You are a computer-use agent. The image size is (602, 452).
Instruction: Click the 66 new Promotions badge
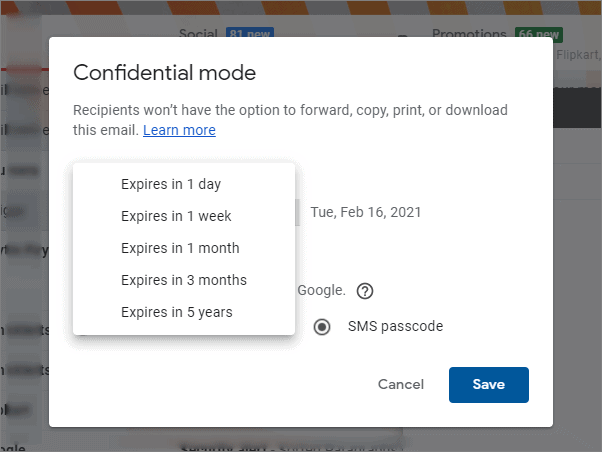539,34
